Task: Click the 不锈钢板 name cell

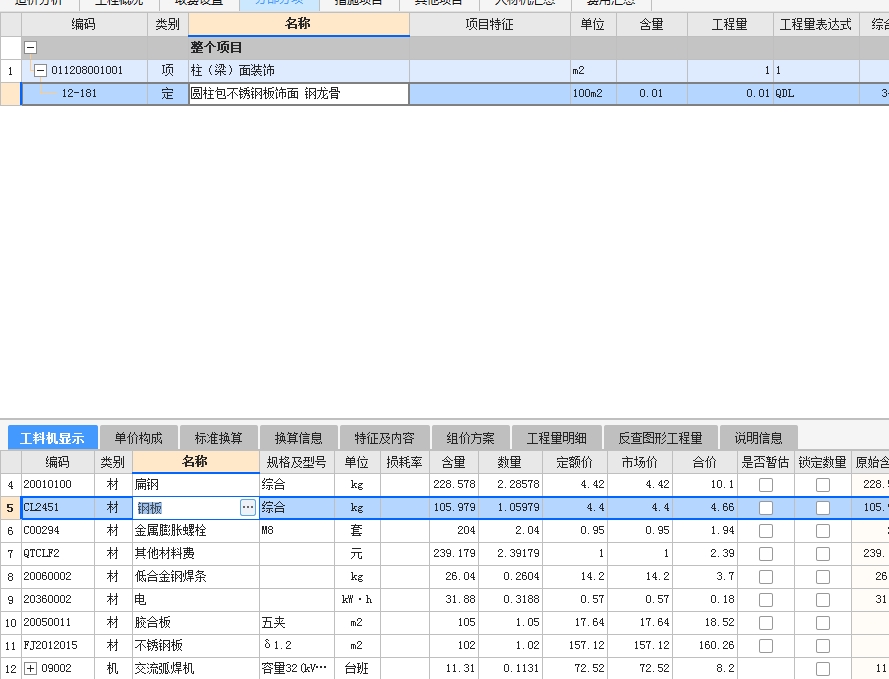Action: coord(196,646)
